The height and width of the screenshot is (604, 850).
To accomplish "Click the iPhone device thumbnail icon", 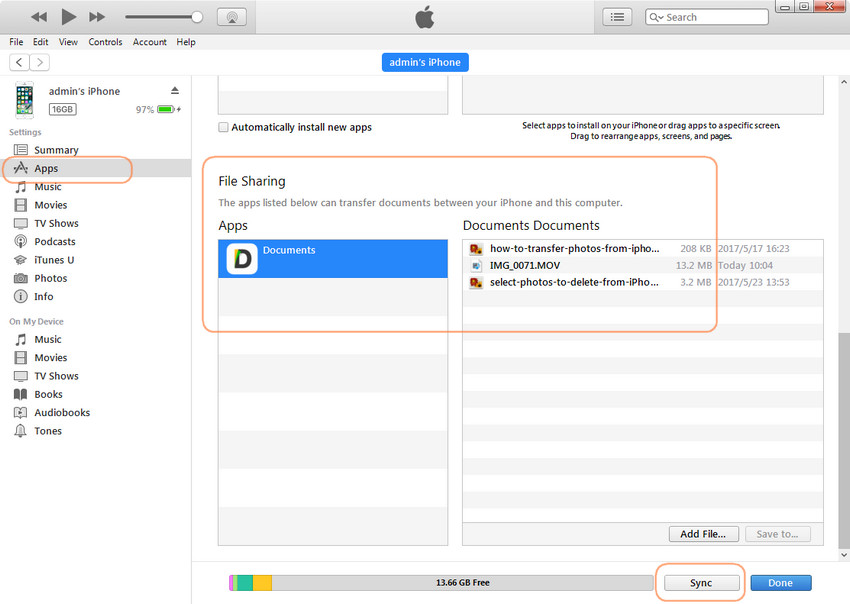I will tap(24, 100).
